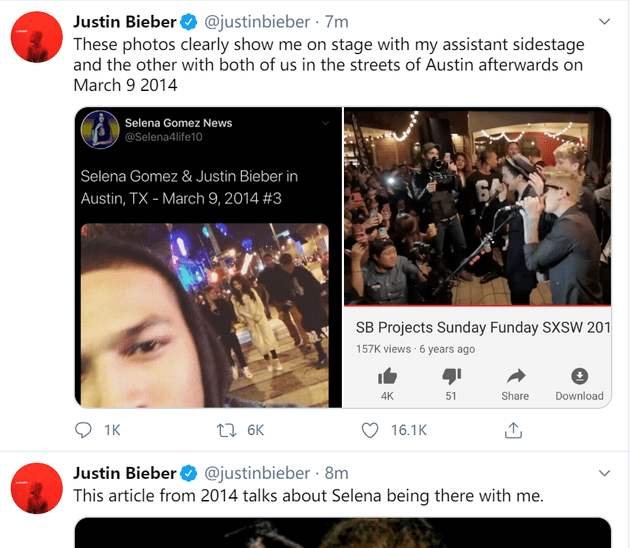The image size is (630, 548).
Task: Expand the Selena Gomez News tweet menu
Action: coord(324,123)
